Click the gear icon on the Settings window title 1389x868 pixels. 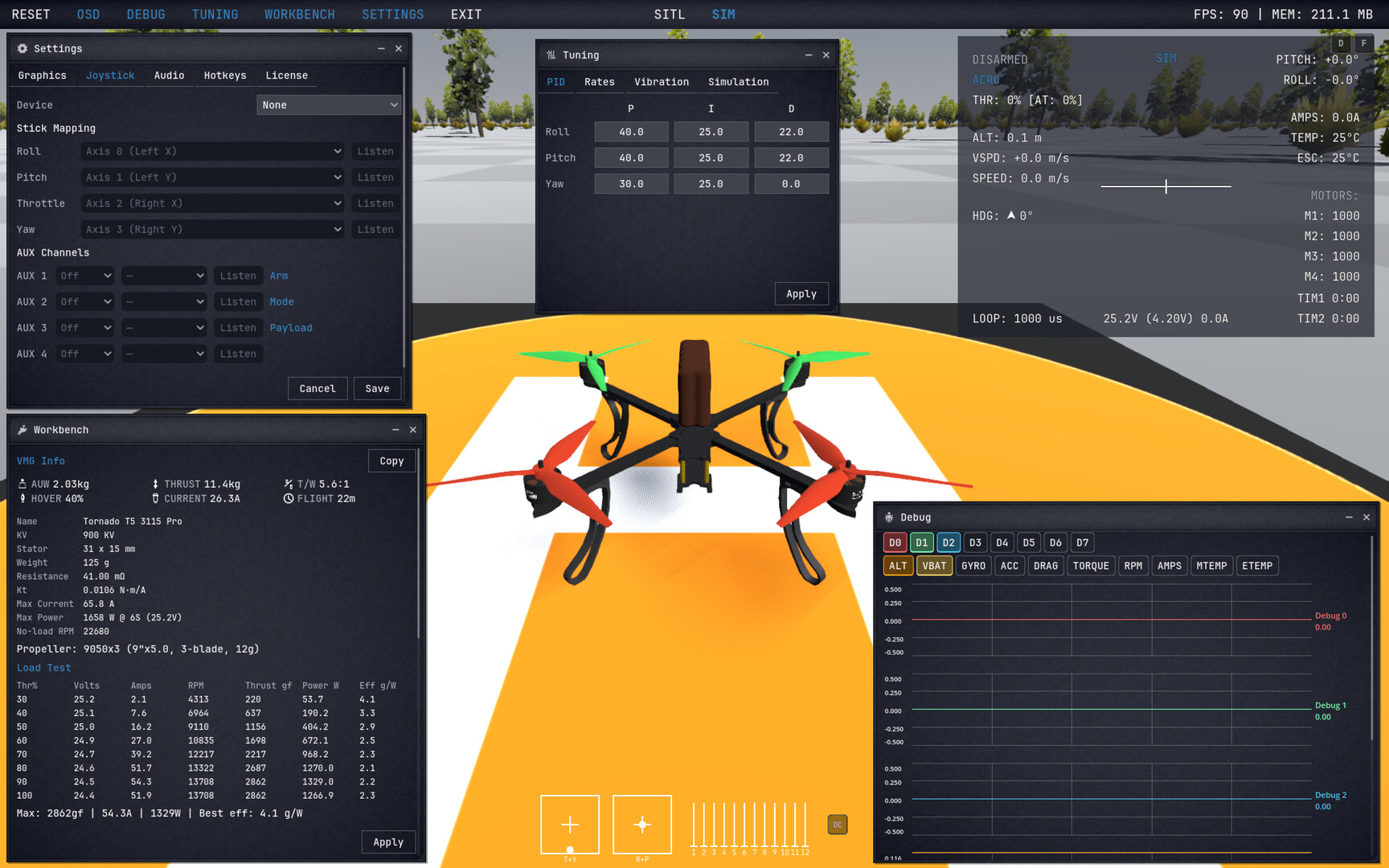[23, 48]
